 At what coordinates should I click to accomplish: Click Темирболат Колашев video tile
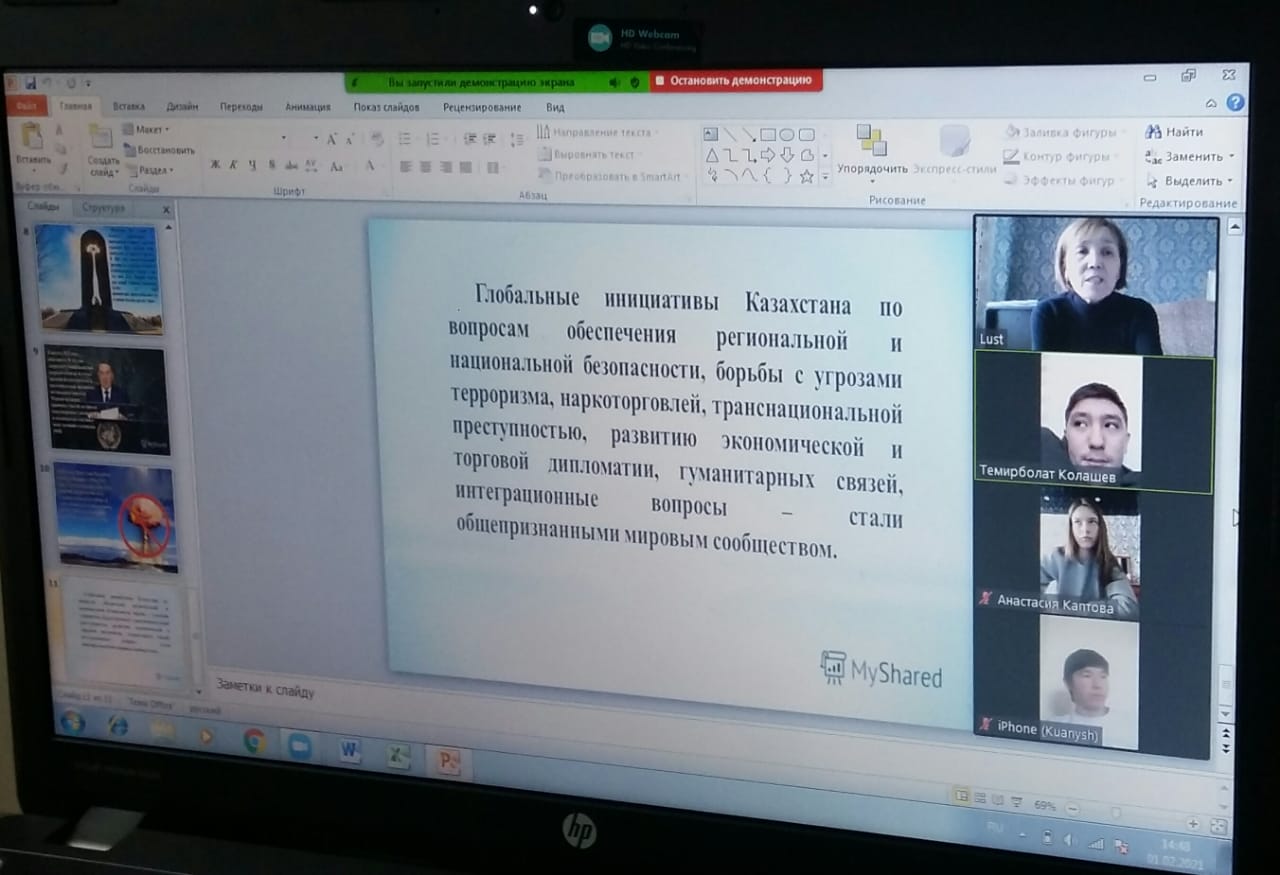click(x=1094, y=423)
